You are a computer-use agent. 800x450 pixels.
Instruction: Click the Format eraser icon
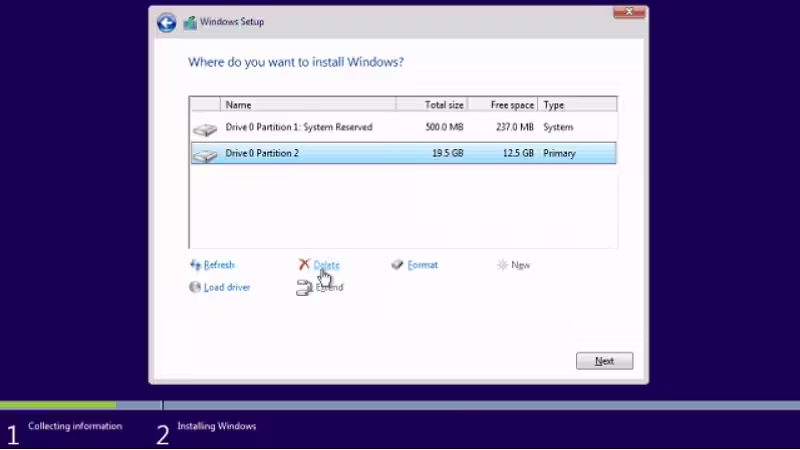click(x=397, y=264)
